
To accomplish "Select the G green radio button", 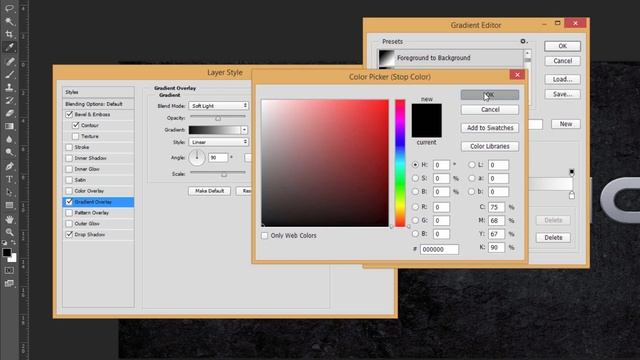I will pyautogui.click(x=415, y=220).
